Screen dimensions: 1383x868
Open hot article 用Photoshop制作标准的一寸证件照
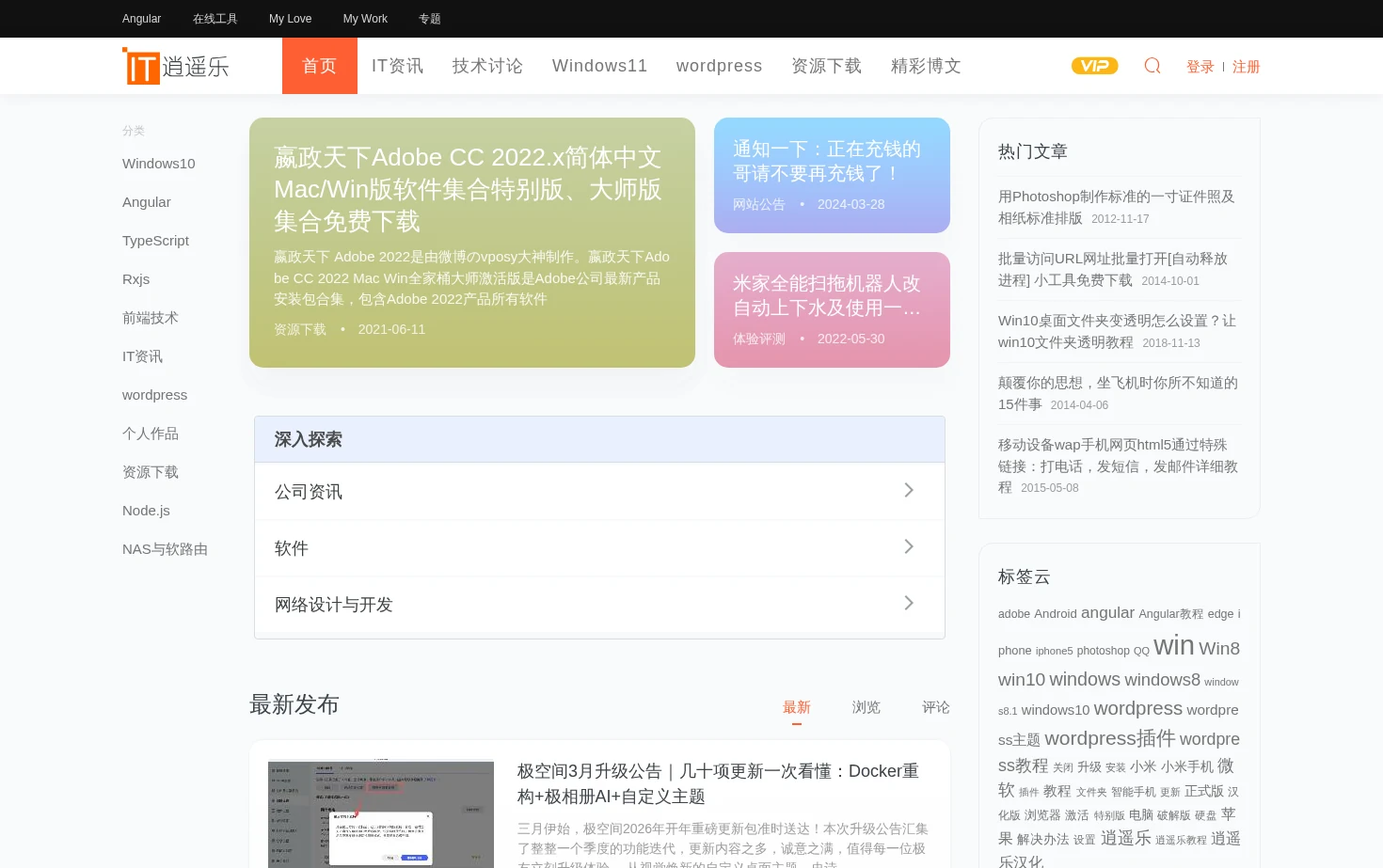click(1117, 207)
